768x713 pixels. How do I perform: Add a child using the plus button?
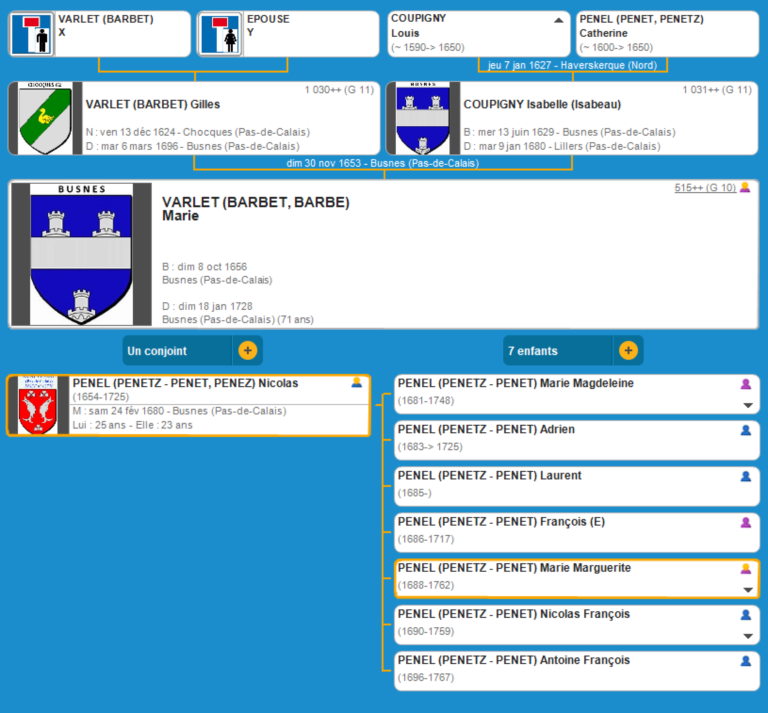(628, 351)
